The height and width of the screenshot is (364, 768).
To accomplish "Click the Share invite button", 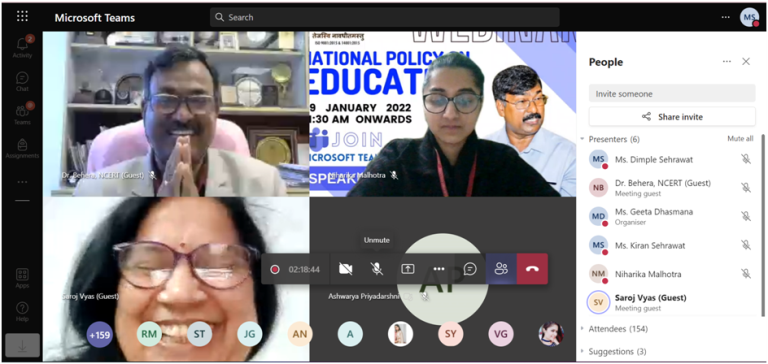I will click(x=672, y=117).
